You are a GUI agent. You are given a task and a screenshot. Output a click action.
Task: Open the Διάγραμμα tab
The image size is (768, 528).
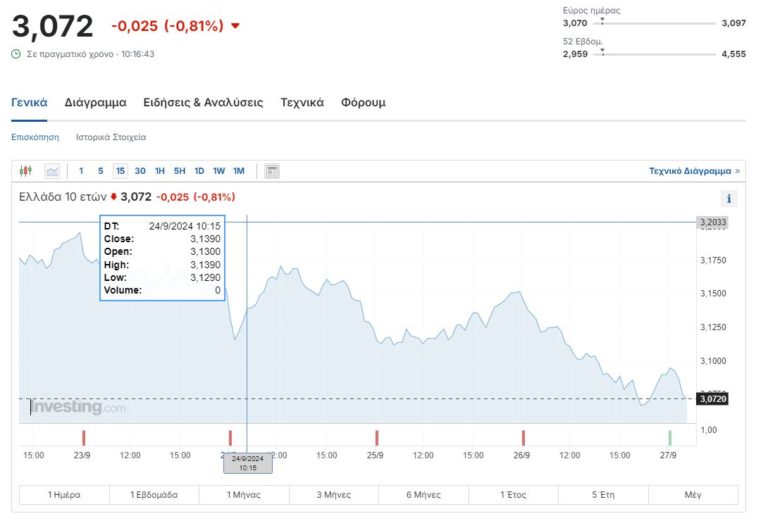pos(95,102)
